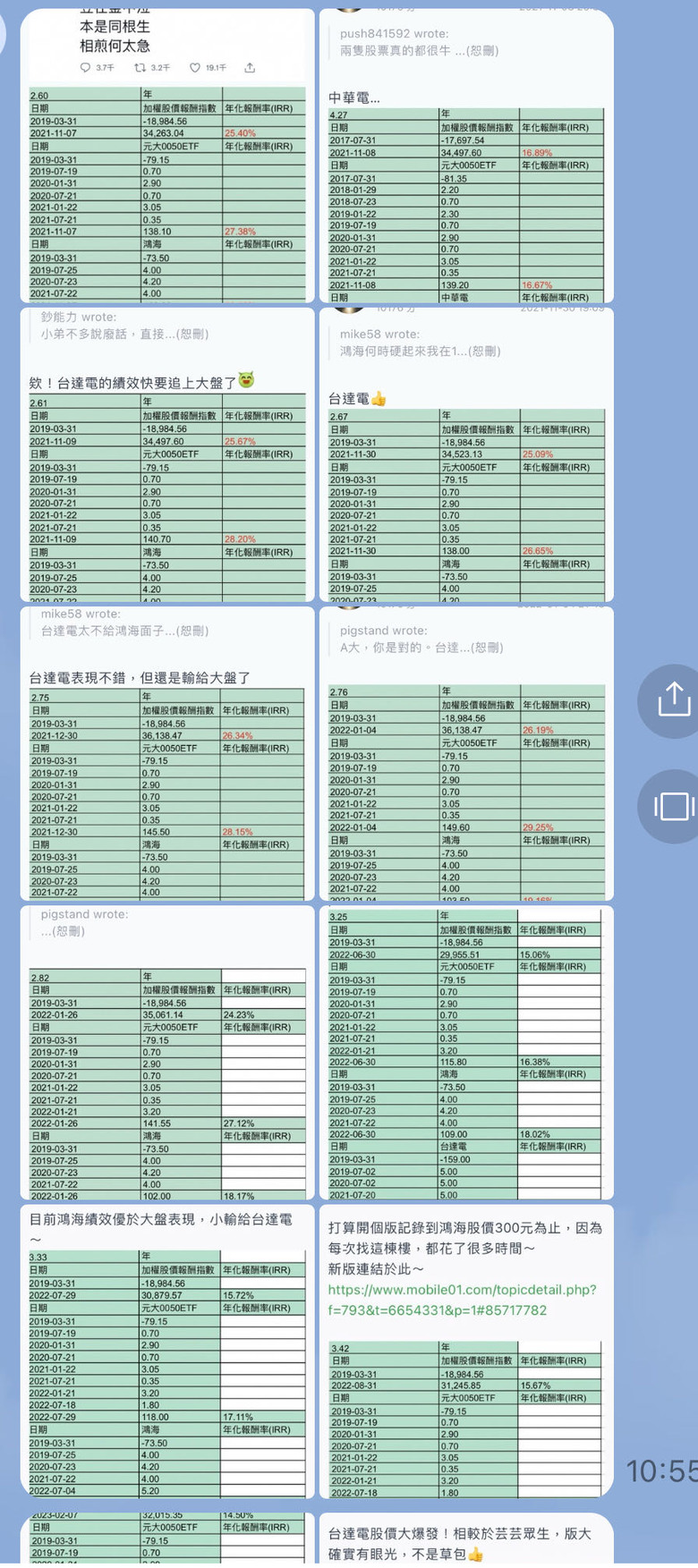Click the 18.02% return cell
This screenshot has height=1568, width=698.
tap(559, 1133)
